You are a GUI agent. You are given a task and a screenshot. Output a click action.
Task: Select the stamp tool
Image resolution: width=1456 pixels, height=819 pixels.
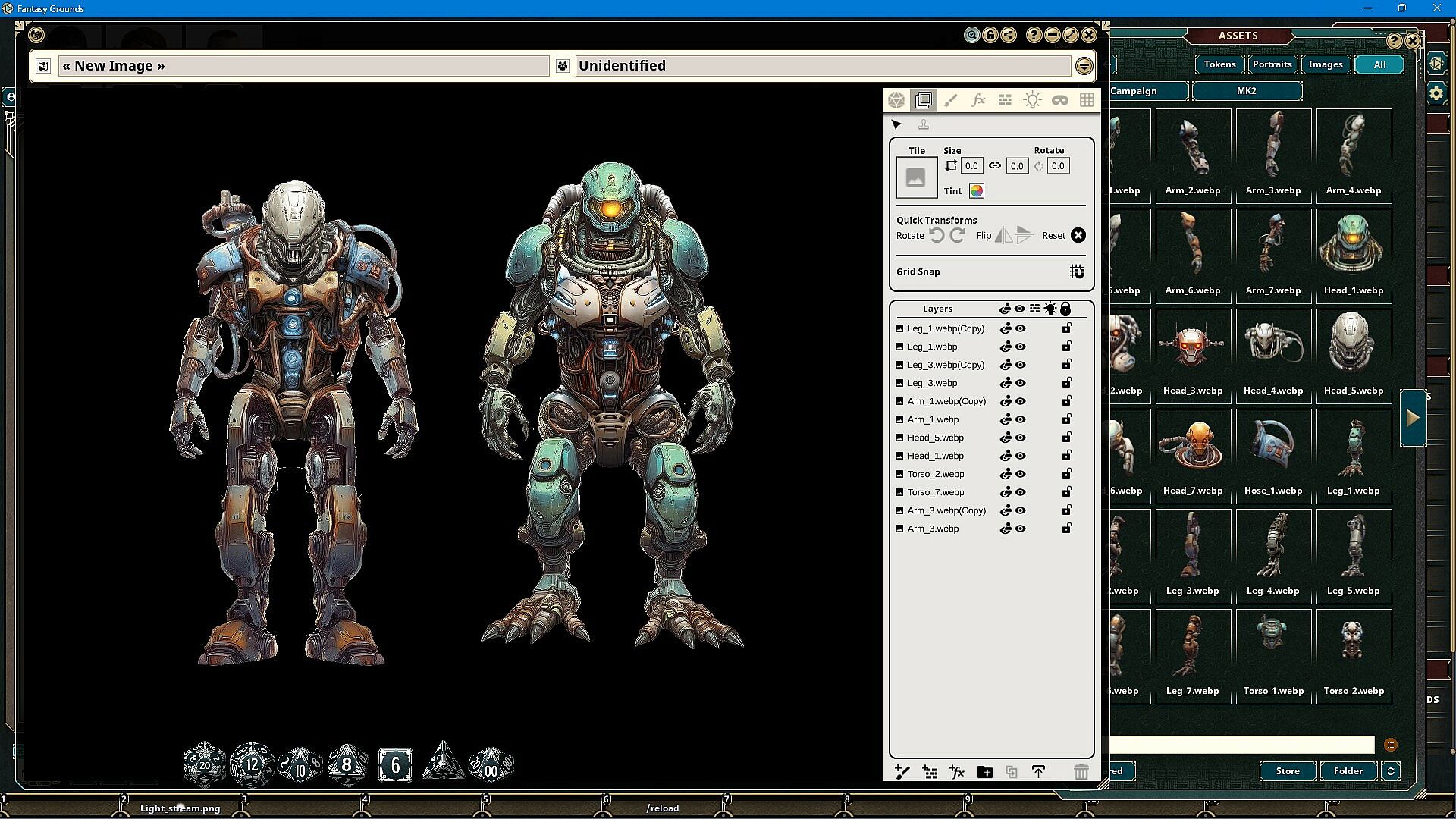coord(923,124)
